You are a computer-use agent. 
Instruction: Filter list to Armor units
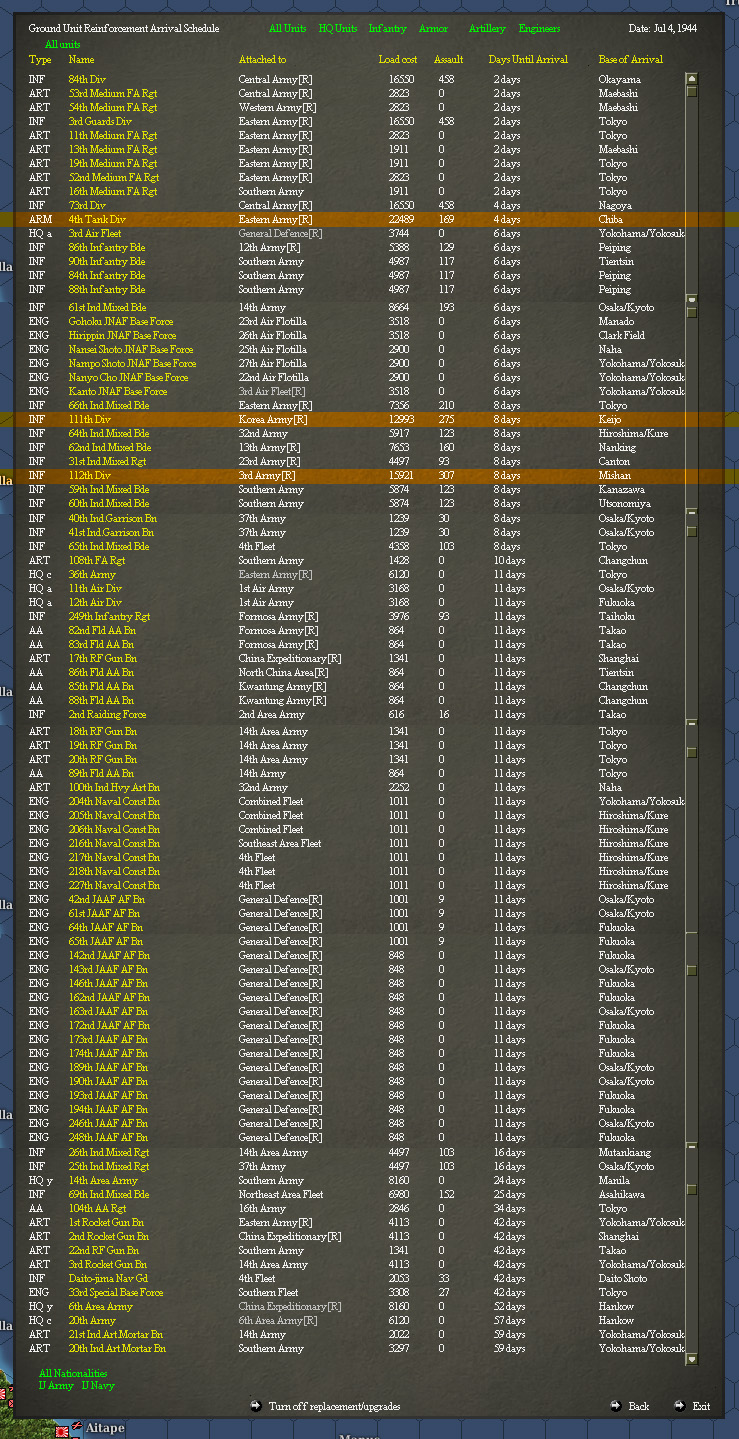pyautogui.click(x=433, y=29)
